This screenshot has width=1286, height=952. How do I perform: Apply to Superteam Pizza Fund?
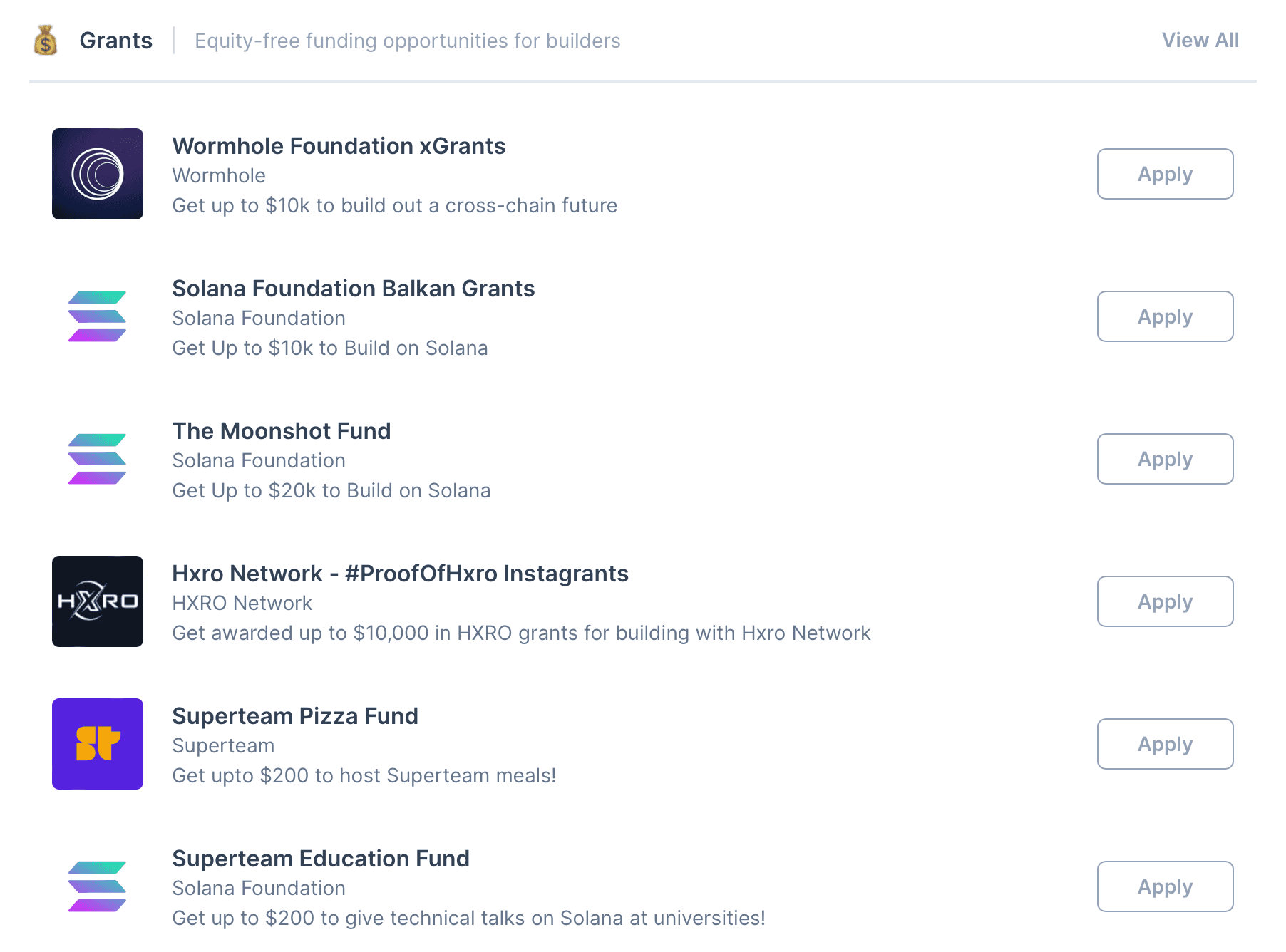1165,744
